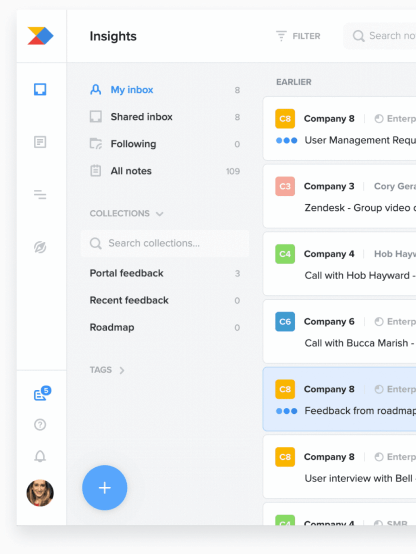Select All notes

click(165, 171)
